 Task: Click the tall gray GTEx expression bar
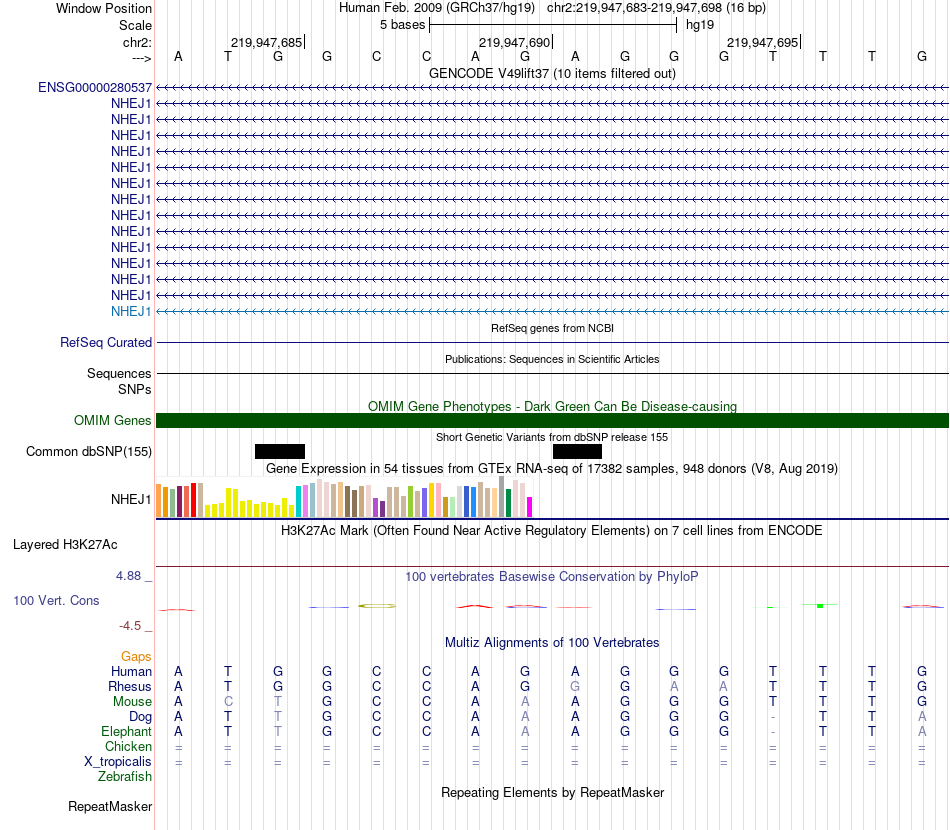502,497
